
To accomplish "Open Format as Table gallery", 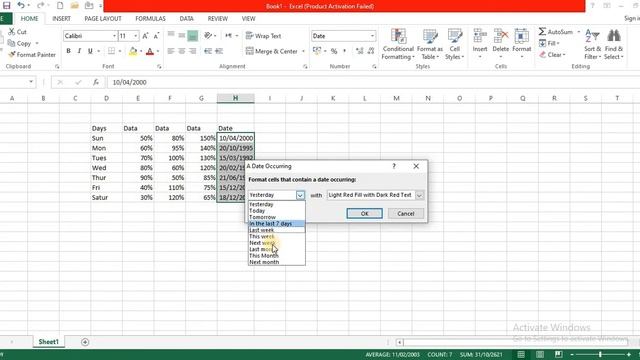I will pos(430,44).
